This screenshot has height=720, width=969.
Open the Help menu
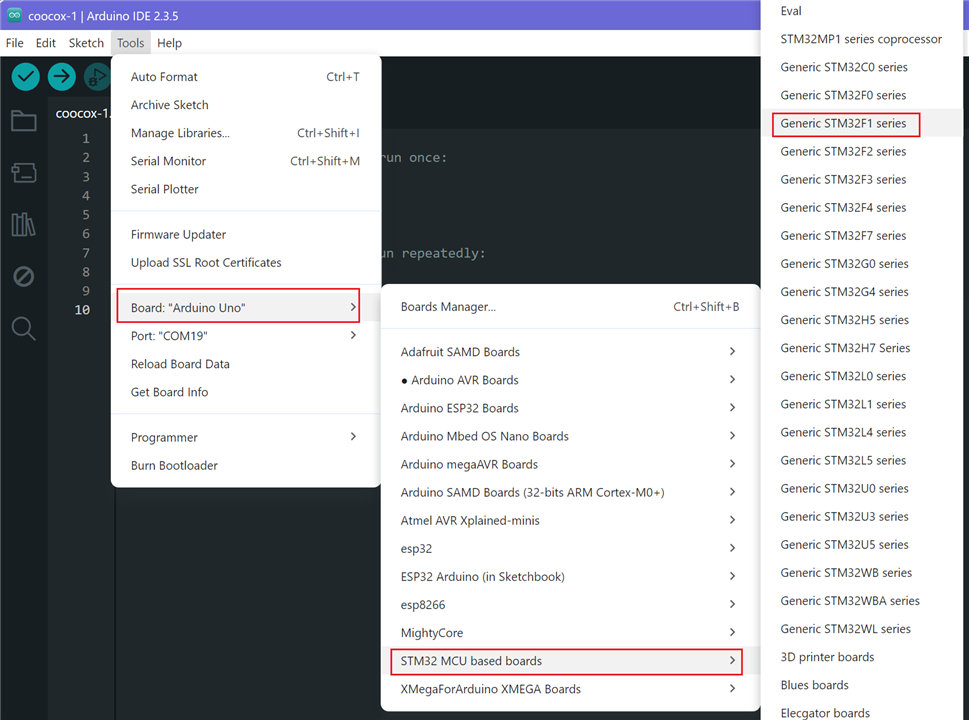(169, 43)
